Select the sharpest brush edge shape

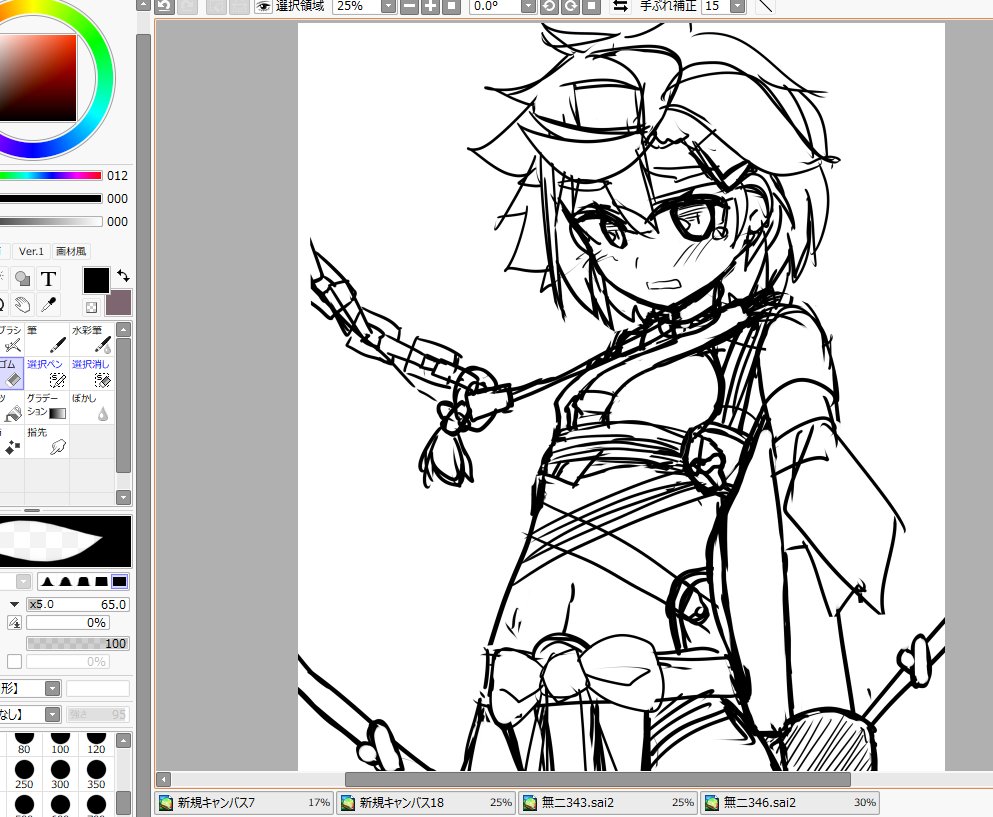click(47, 581)
